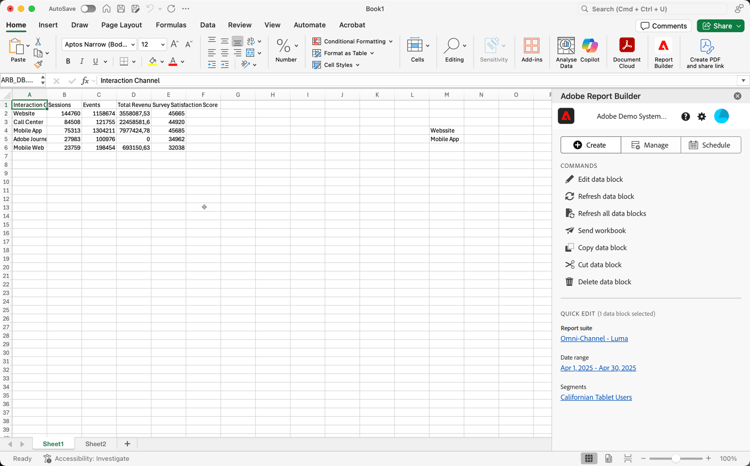
Task: Click the Paste clipboard icon
Action: (16, 47)
